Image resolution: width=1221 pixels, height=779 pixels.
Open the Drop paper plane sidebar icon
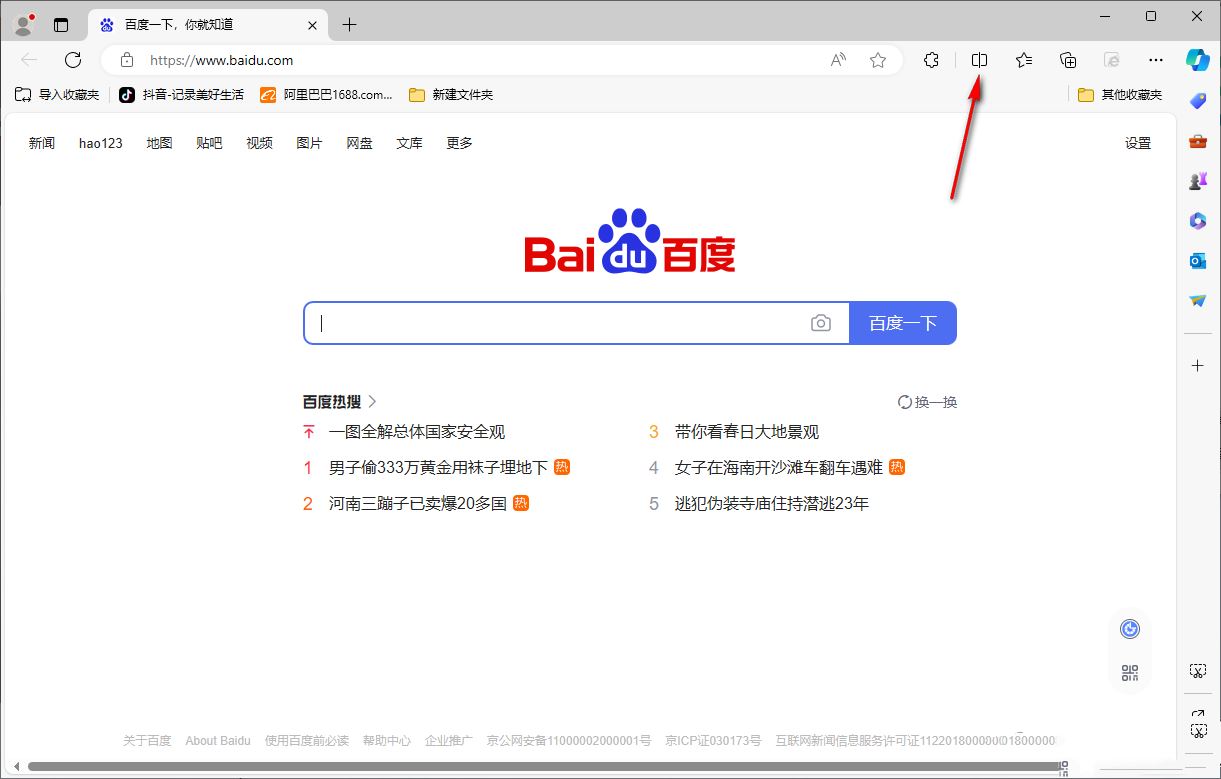tap(1198, 301)
